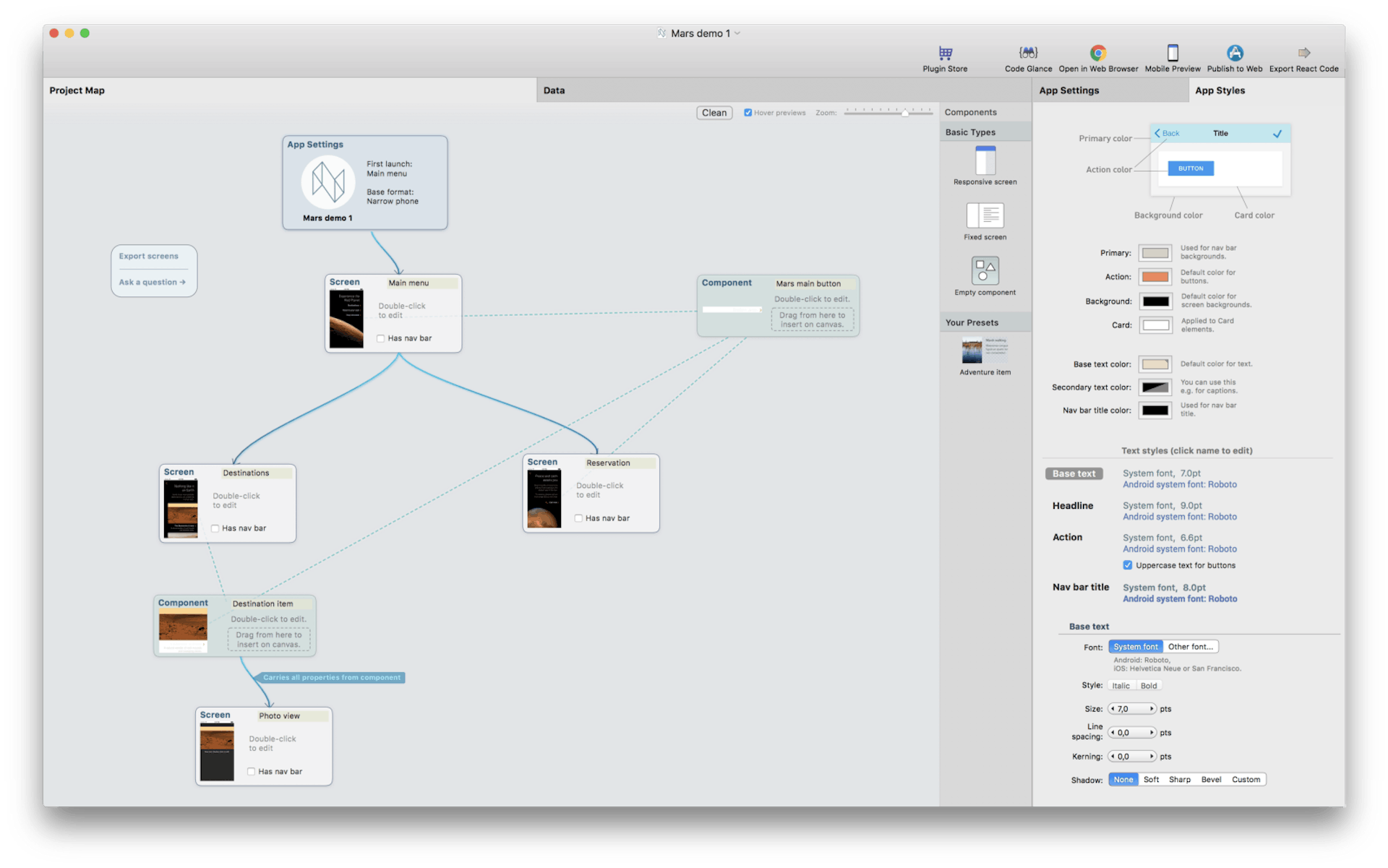Open Code Glance
The image size is (1388, 868).
(x=1027, y=58)
